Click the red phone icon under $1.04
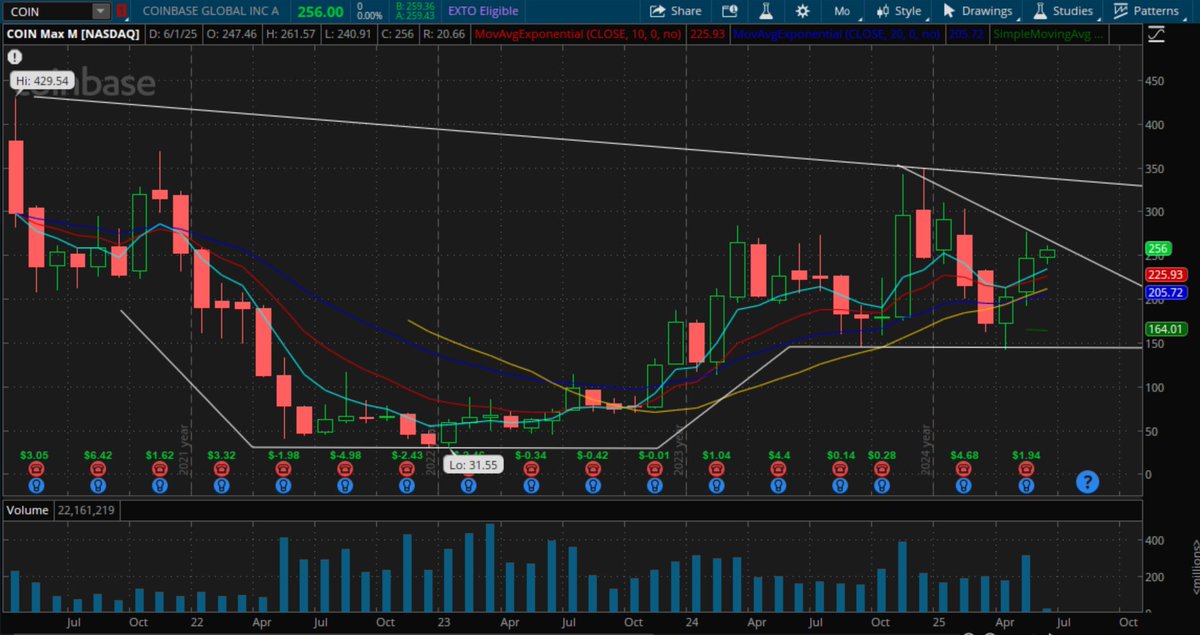 (716, 468)
